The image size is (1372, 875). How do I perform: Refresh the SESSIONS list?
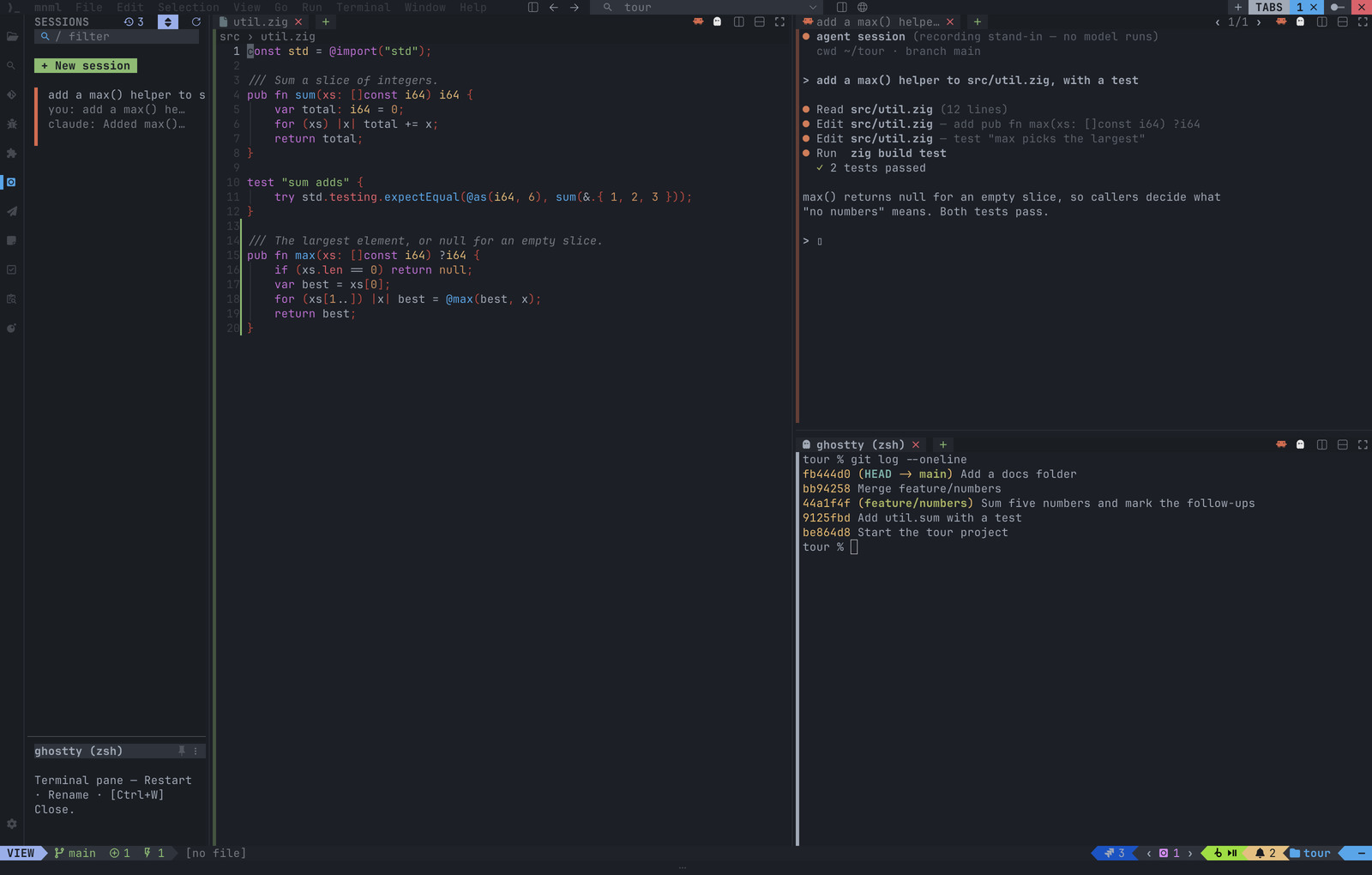pos(196,21)
